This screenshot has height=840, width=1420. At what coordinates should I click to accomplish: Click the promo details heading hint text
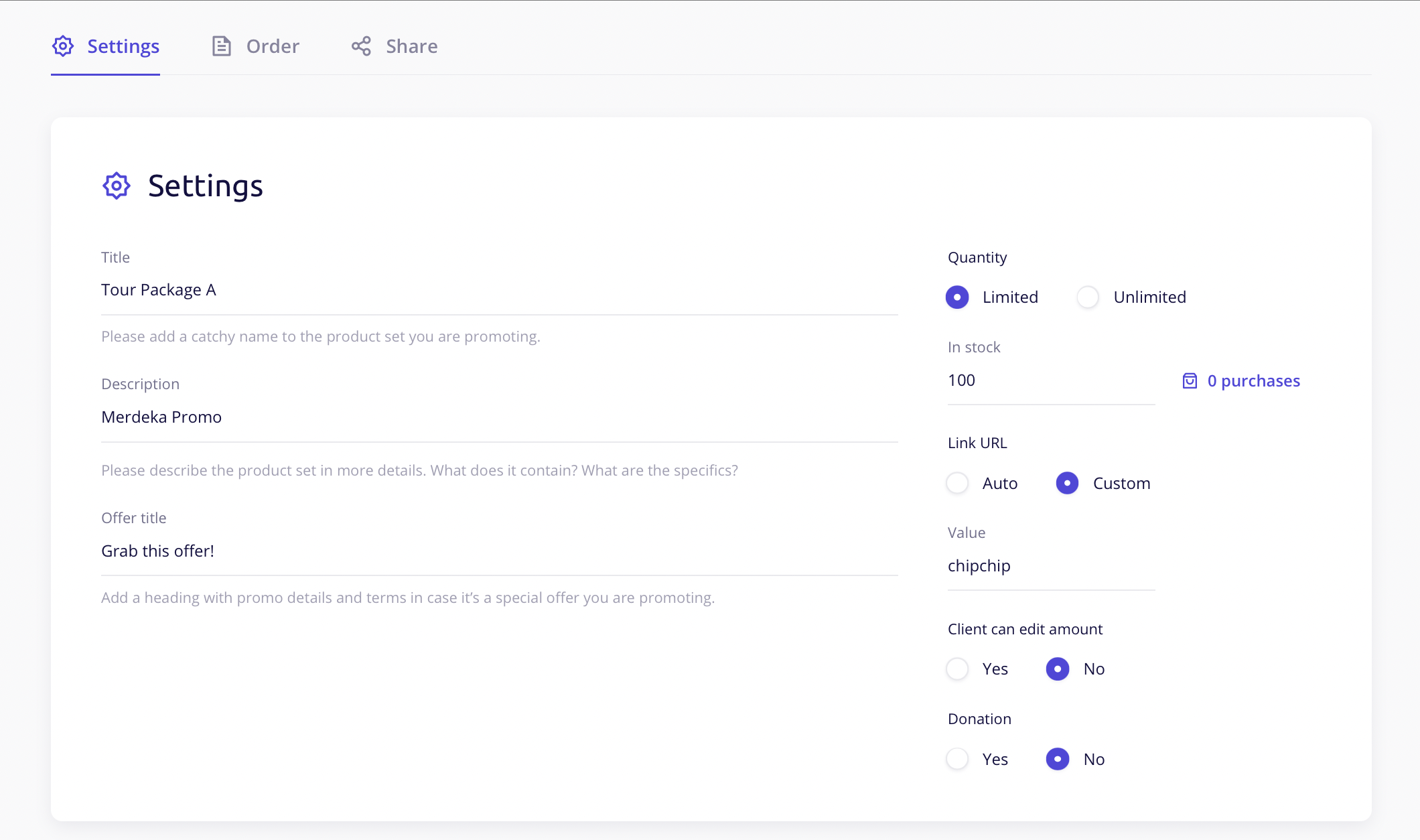tap(408, 598)
